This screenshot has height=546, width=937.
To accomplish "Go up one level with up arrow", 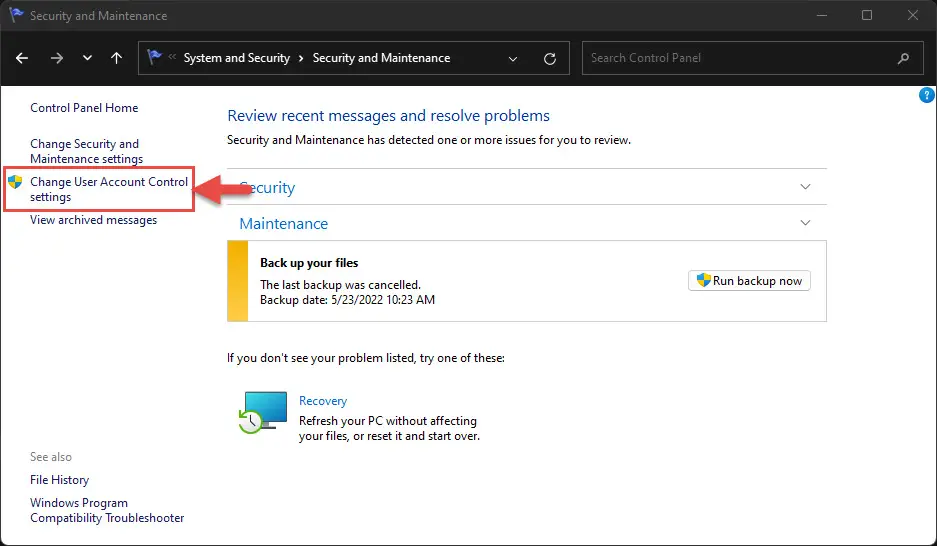I will tap(116, 58).
